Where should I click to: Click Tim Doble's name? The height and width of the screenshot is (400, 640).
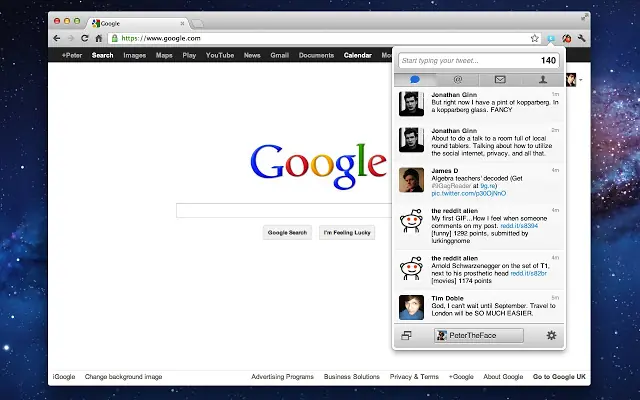pos(447,298)
